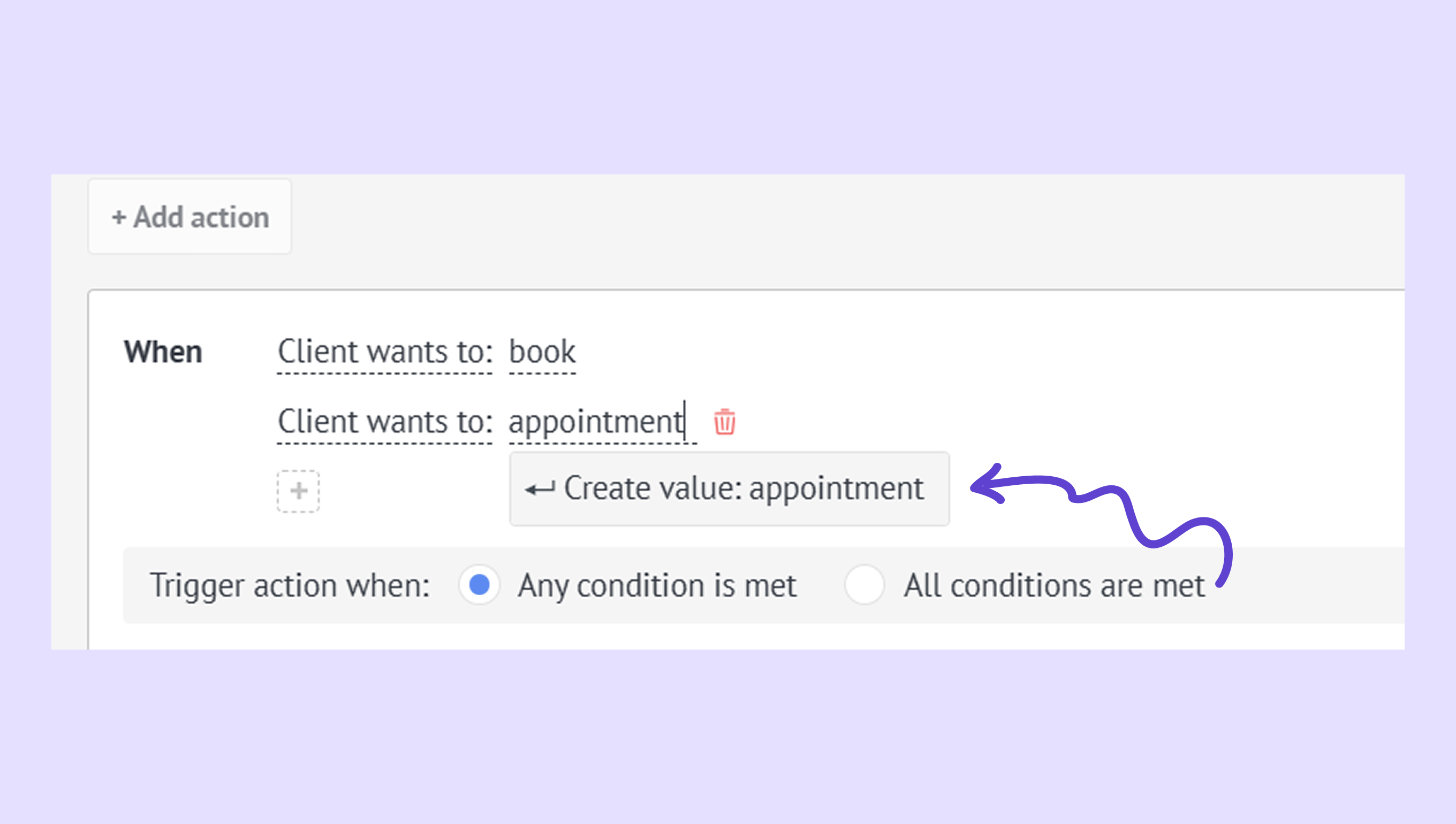Screen dimensions: 1456x824
Task: Click the dashed underline beneath "appointment"
Action: 602,444
